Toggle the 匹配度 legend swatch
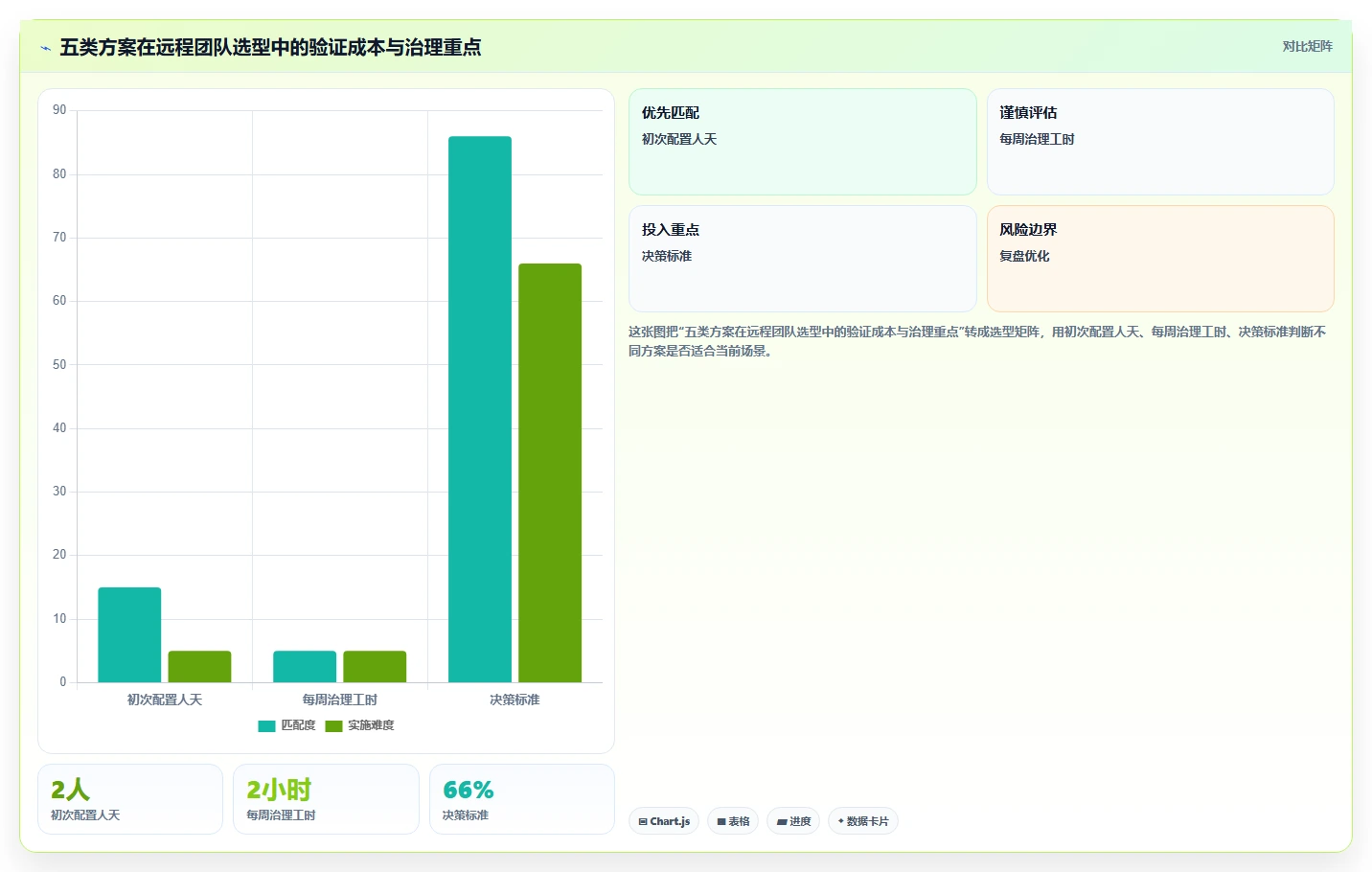This screenshot has width=1372, height=872. pyautogui.click(x=266, y=725)
